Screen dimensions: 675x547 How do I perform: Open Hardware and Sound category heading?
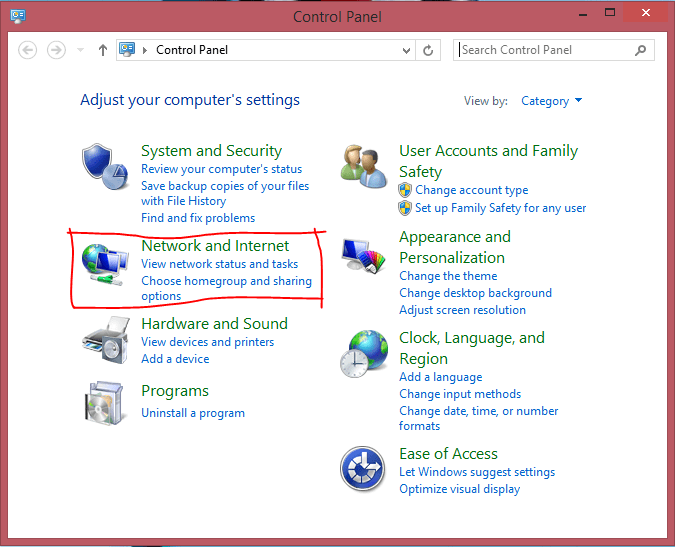tap(214, 324)
